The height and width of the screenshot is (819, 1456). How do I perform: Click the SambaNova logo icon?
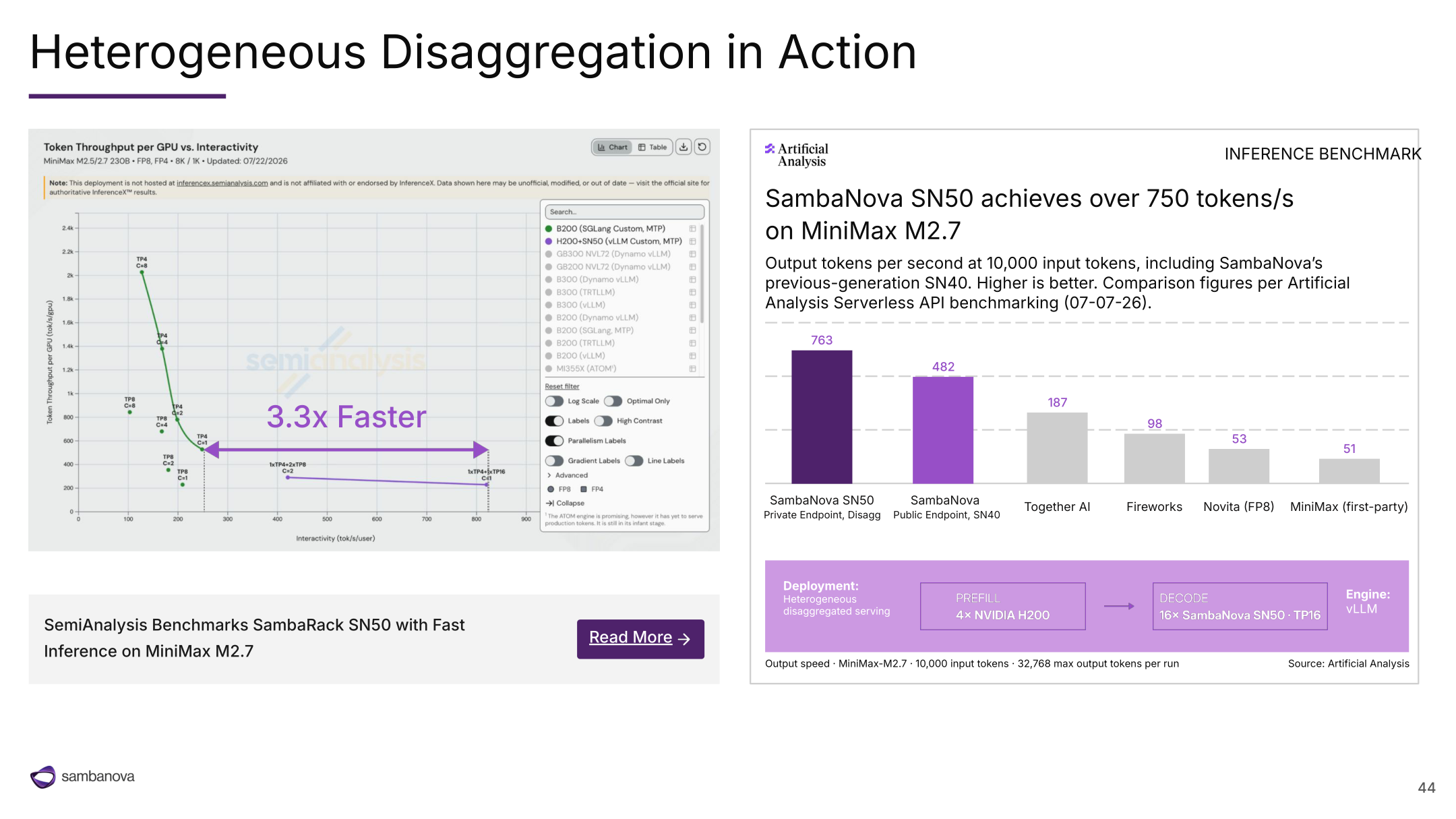point(43,777)
